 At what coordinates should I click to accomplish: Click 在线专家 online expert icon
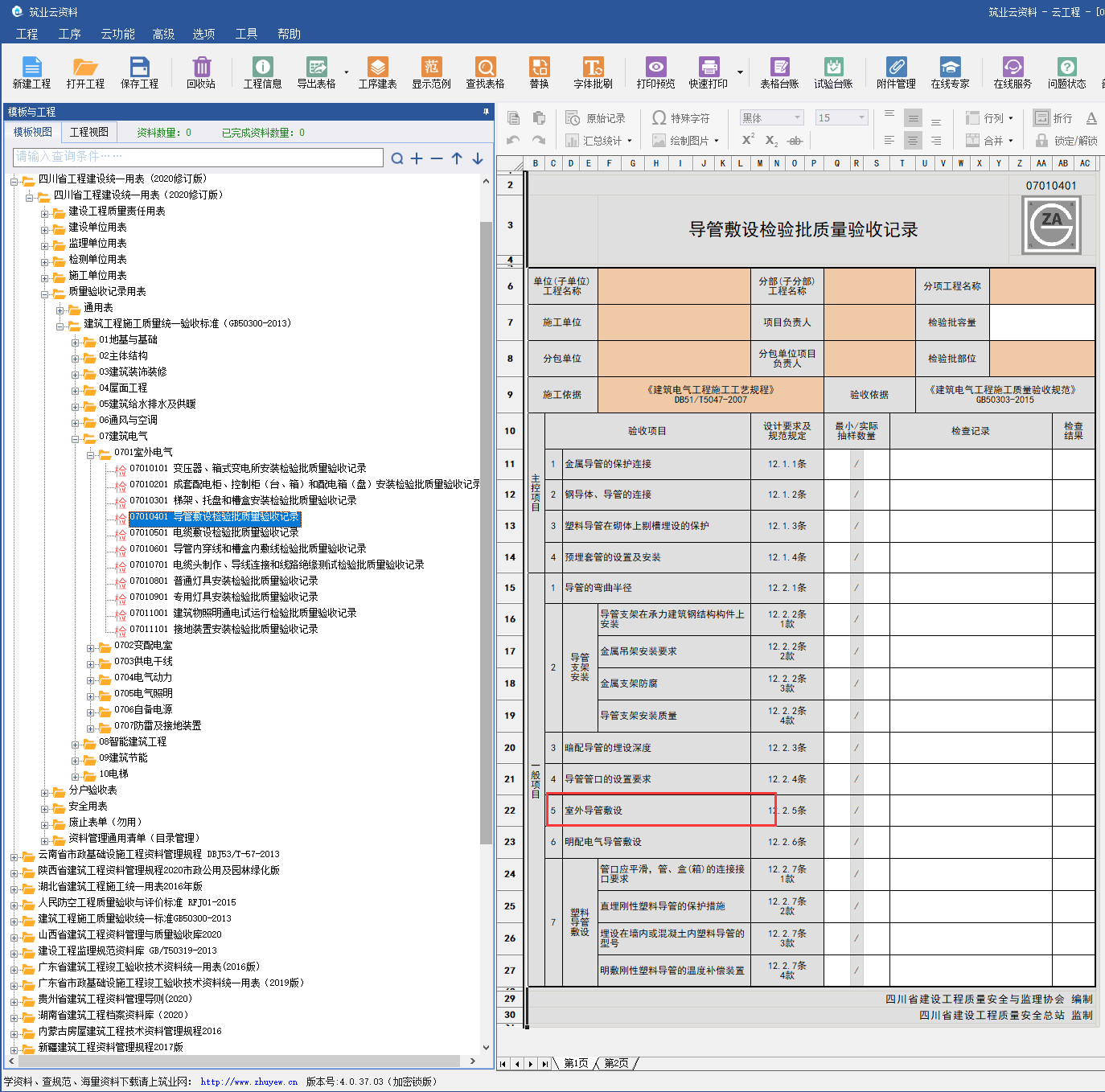coord(950,72)
